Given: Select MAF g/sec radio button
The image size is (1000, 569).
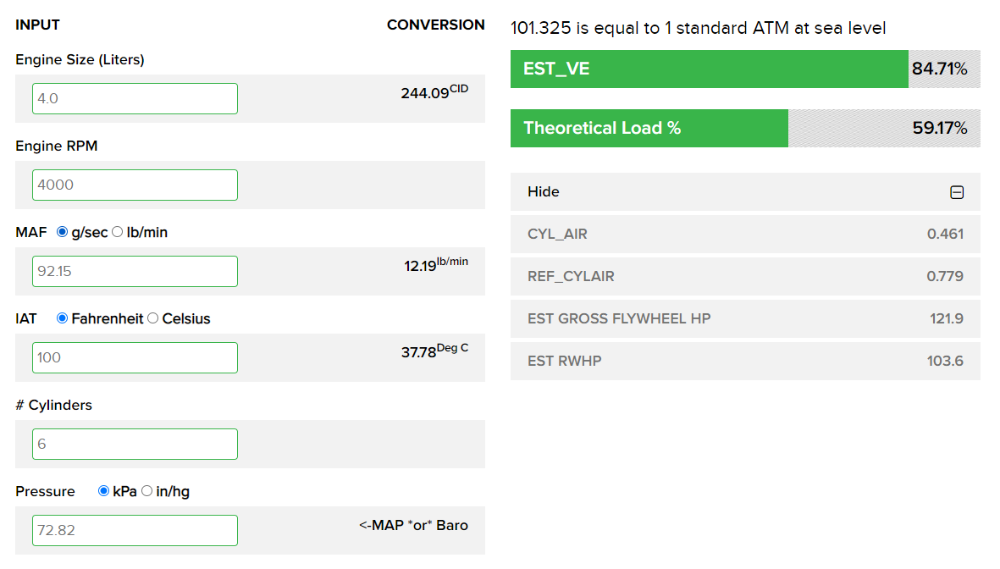Looking at the screenshot, I should click(x=63, y=232).
